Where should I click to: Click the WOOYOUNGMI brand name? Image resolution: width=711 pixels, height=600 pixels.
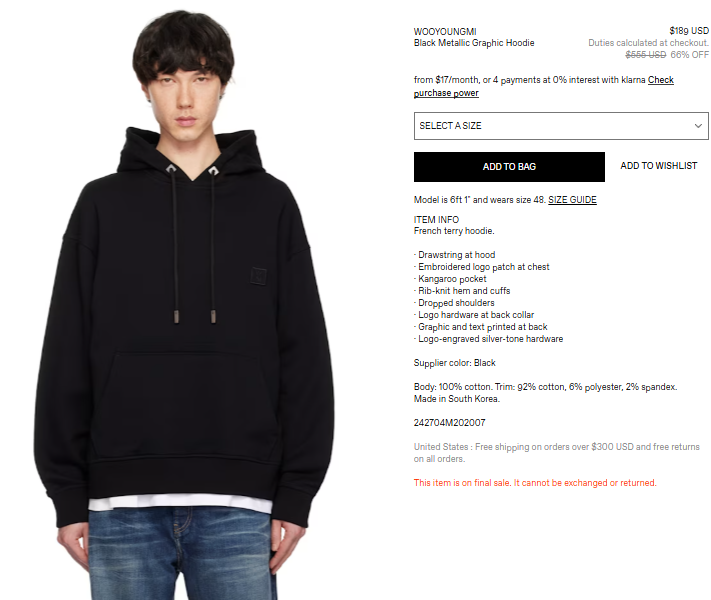pyautogui.click(x=445, y=32)
